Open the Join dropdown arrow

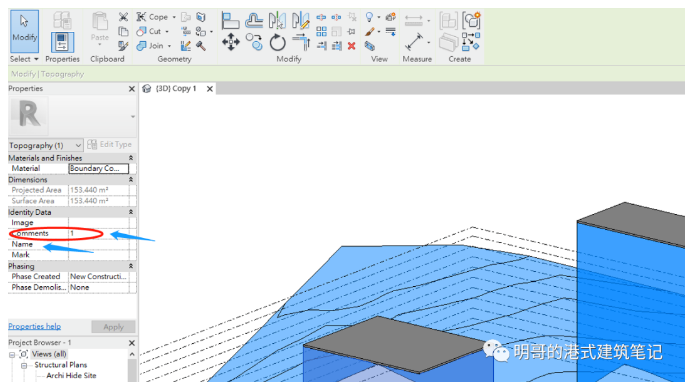(170, 46)
